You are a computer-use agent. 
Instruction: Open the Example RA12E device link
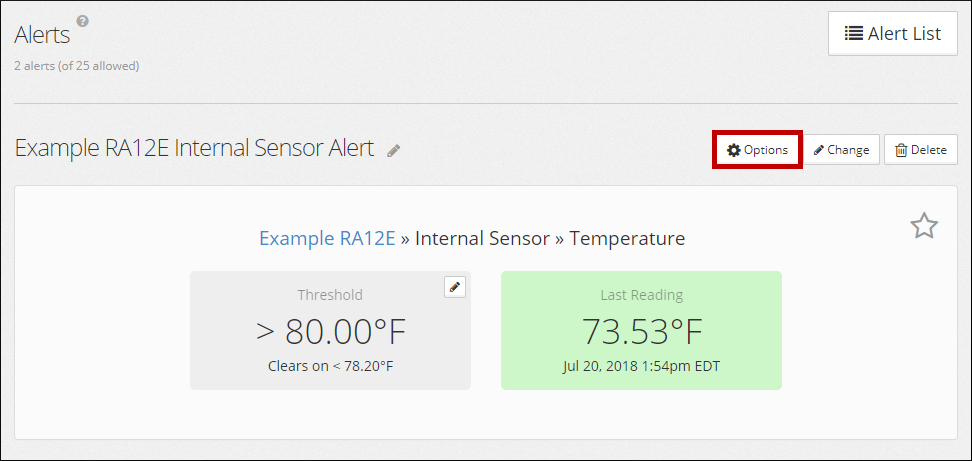[x=327, y=238]
